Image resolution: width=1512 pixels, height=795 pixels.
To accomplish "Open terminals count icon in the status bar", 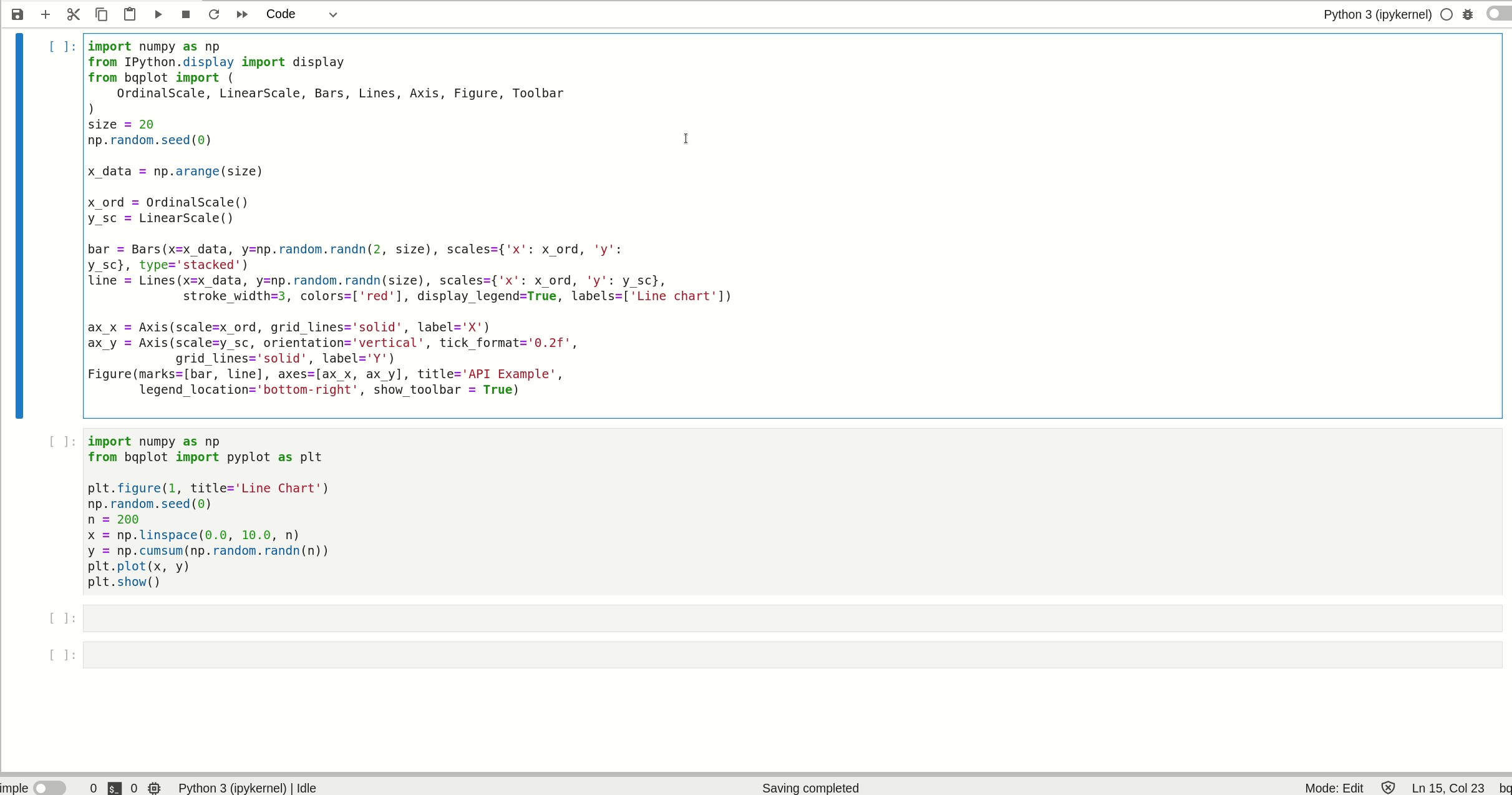I will click(114, 788).
